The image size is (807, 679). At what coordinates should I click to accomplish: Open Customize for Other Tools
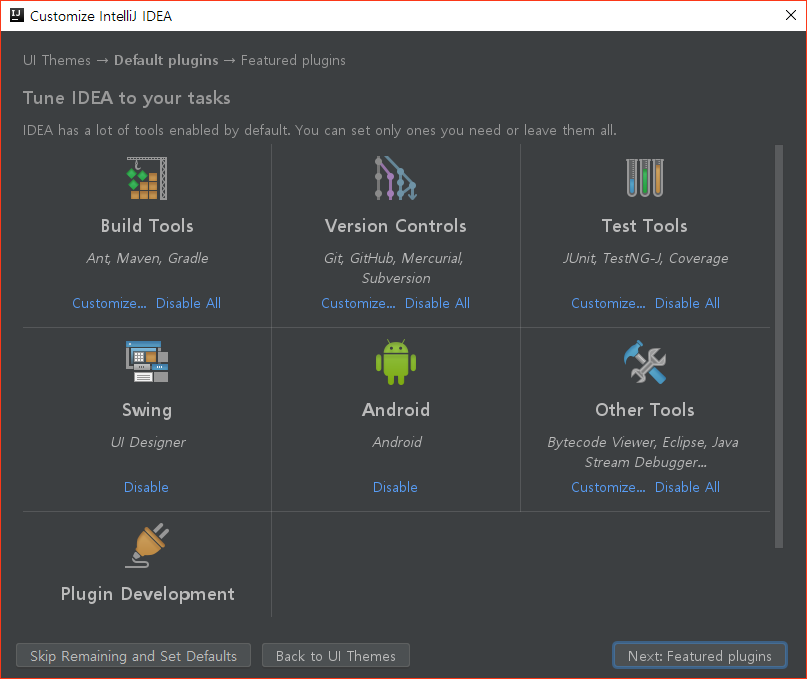click(x=608, y=487)
